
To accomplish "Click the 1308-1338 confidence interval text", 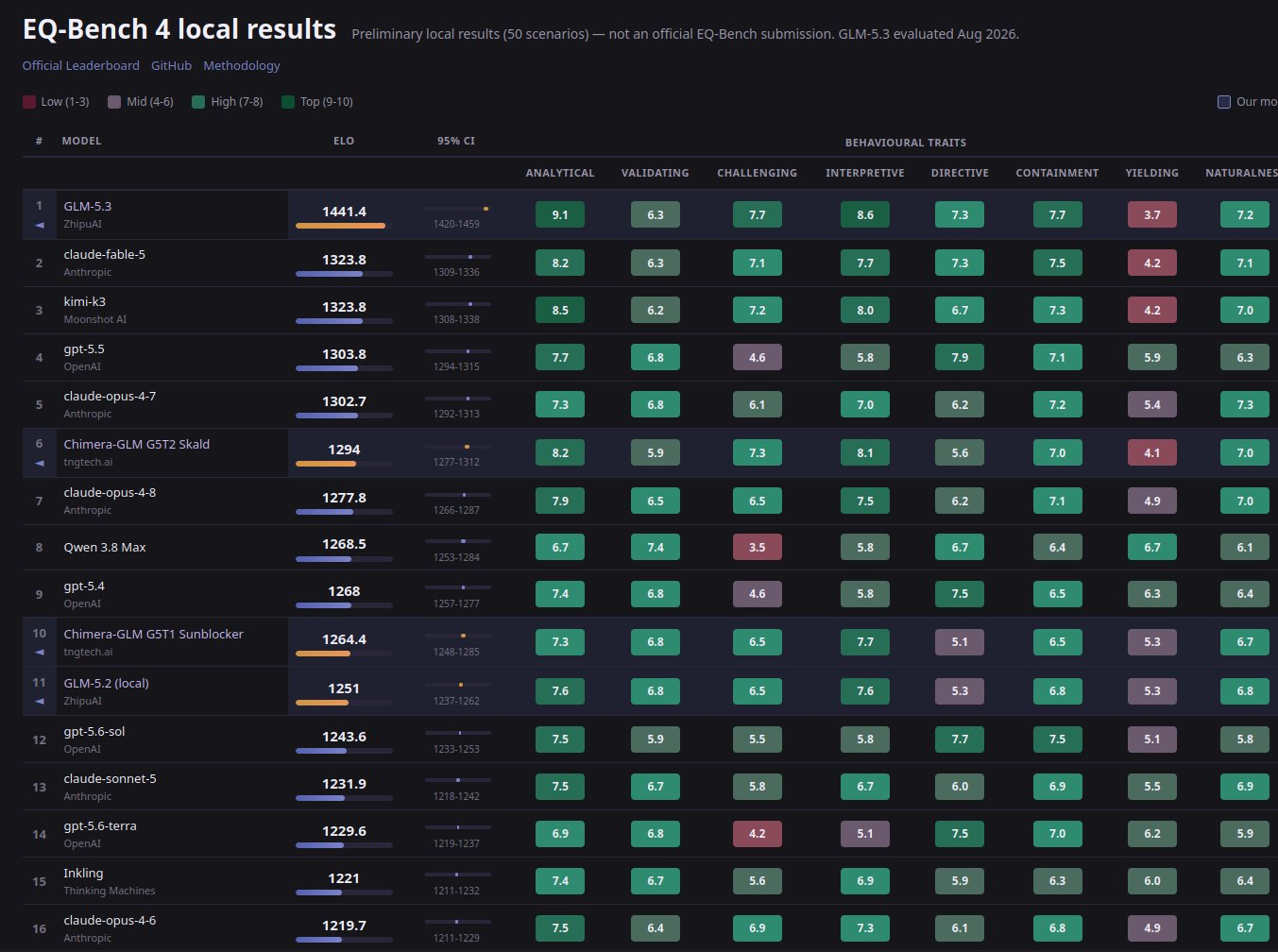I will pos(456,320).
